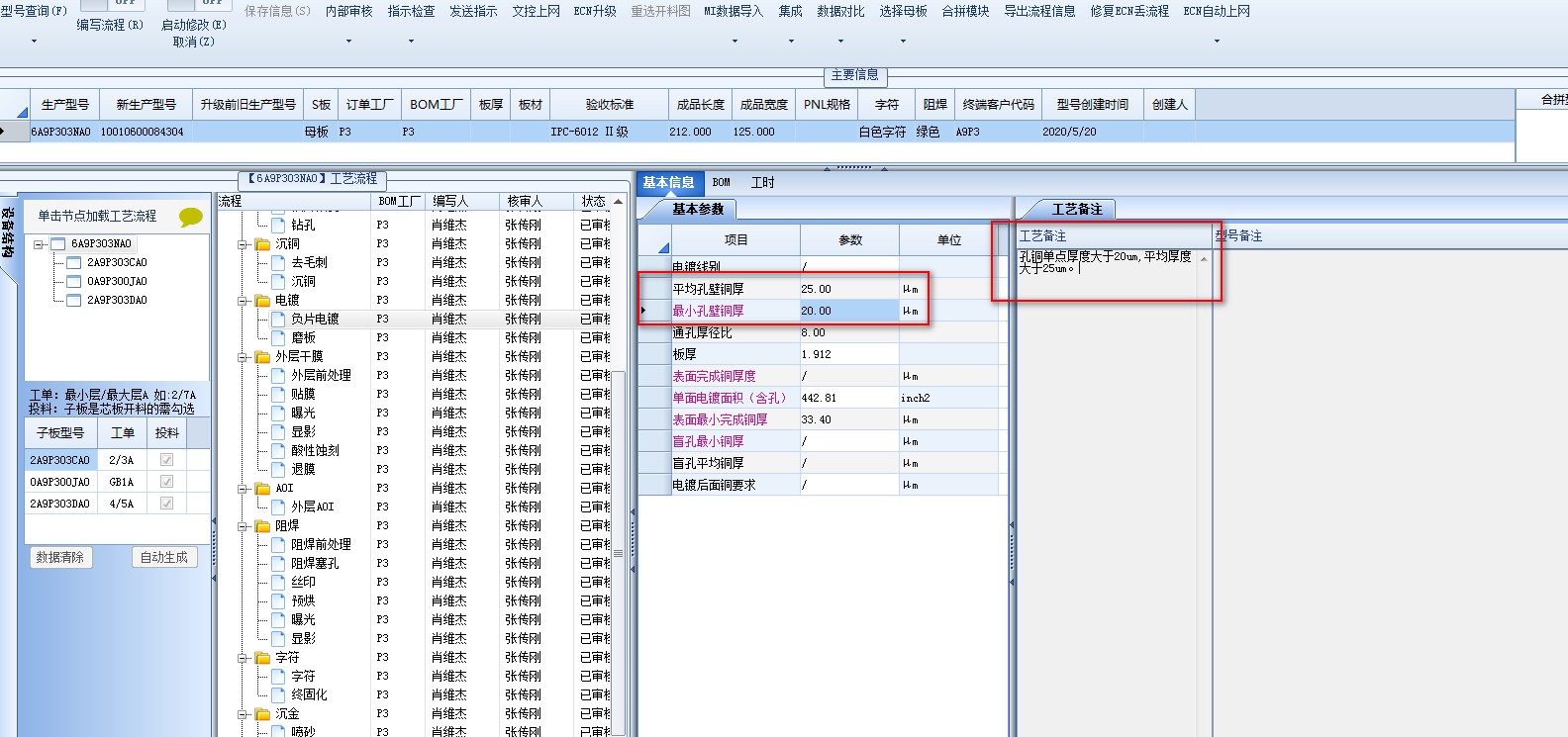This screenshot has height=737, width=1568.
Task: Click the 数据清除 button
Action: [60, 558]
